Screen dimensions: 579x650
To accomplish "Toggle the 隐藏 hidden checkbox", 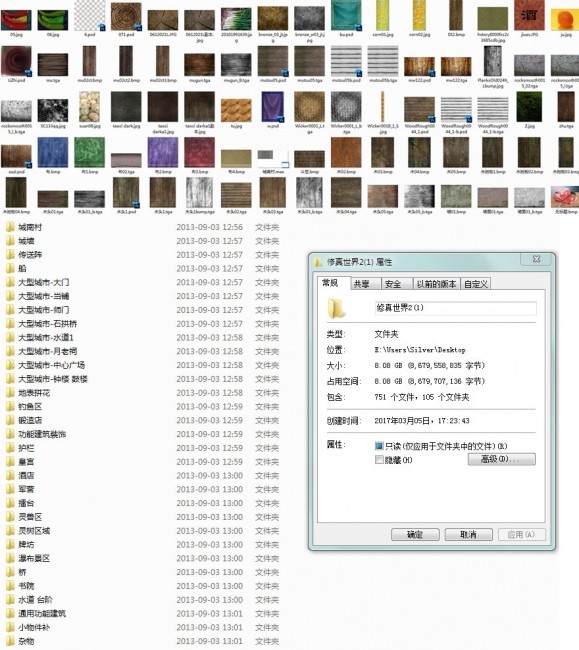I will 378,459.
